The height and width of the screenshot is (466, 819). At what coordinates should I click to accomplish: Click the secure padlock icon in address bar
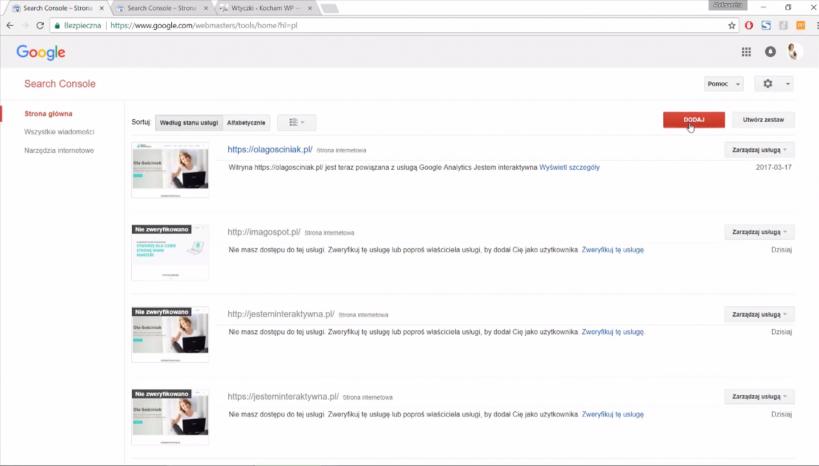[x=57, y=25]
